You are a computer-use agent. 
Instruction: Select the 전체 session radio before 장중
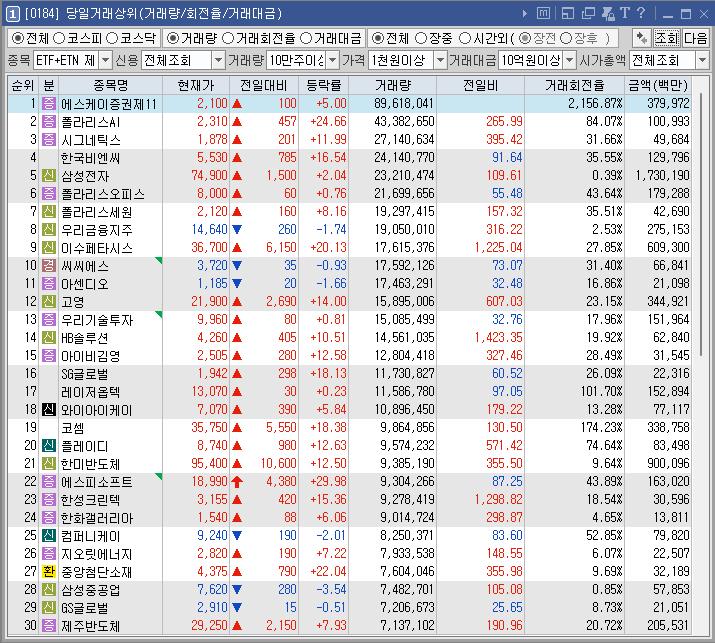(377, 38)
